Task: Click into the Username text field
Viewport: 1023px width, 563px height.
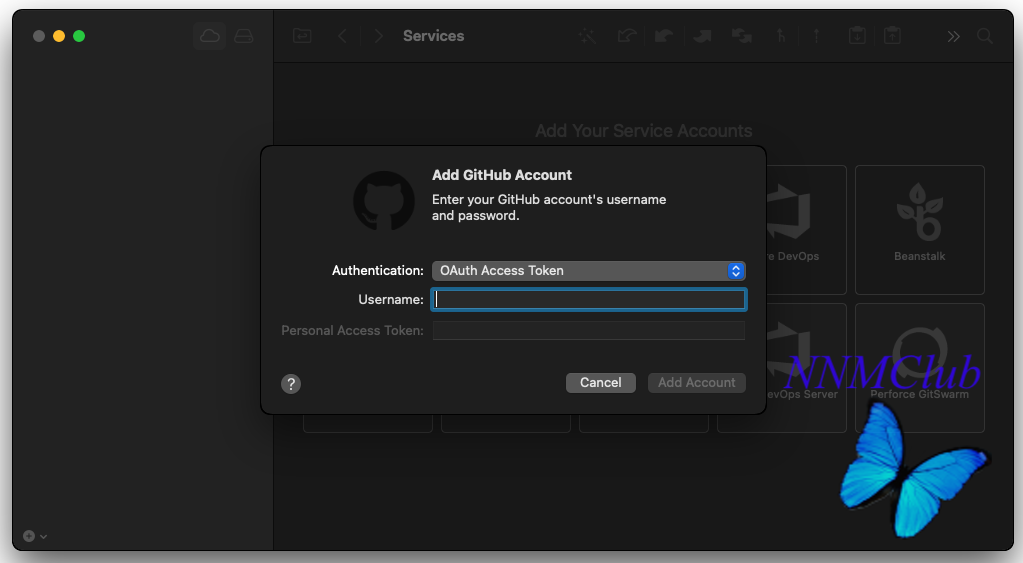Action: coord(588,299)
